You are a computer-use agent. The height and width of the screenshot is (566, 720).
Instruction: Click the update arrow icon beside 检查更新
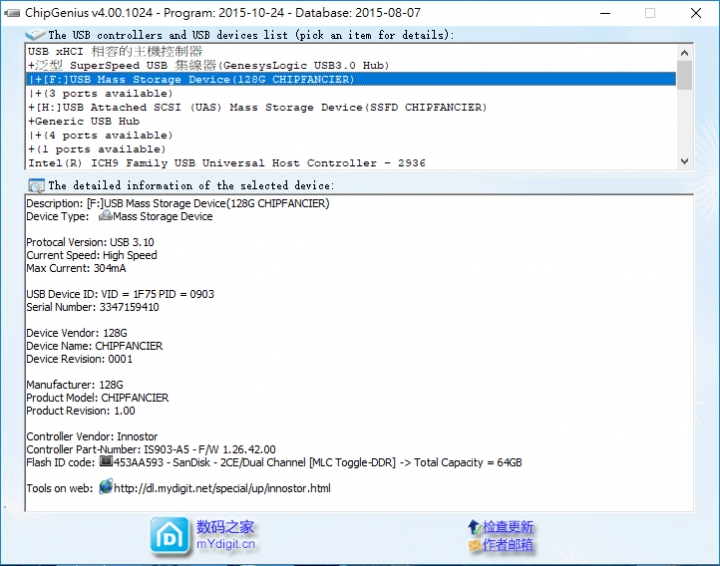tap(474, 527)
